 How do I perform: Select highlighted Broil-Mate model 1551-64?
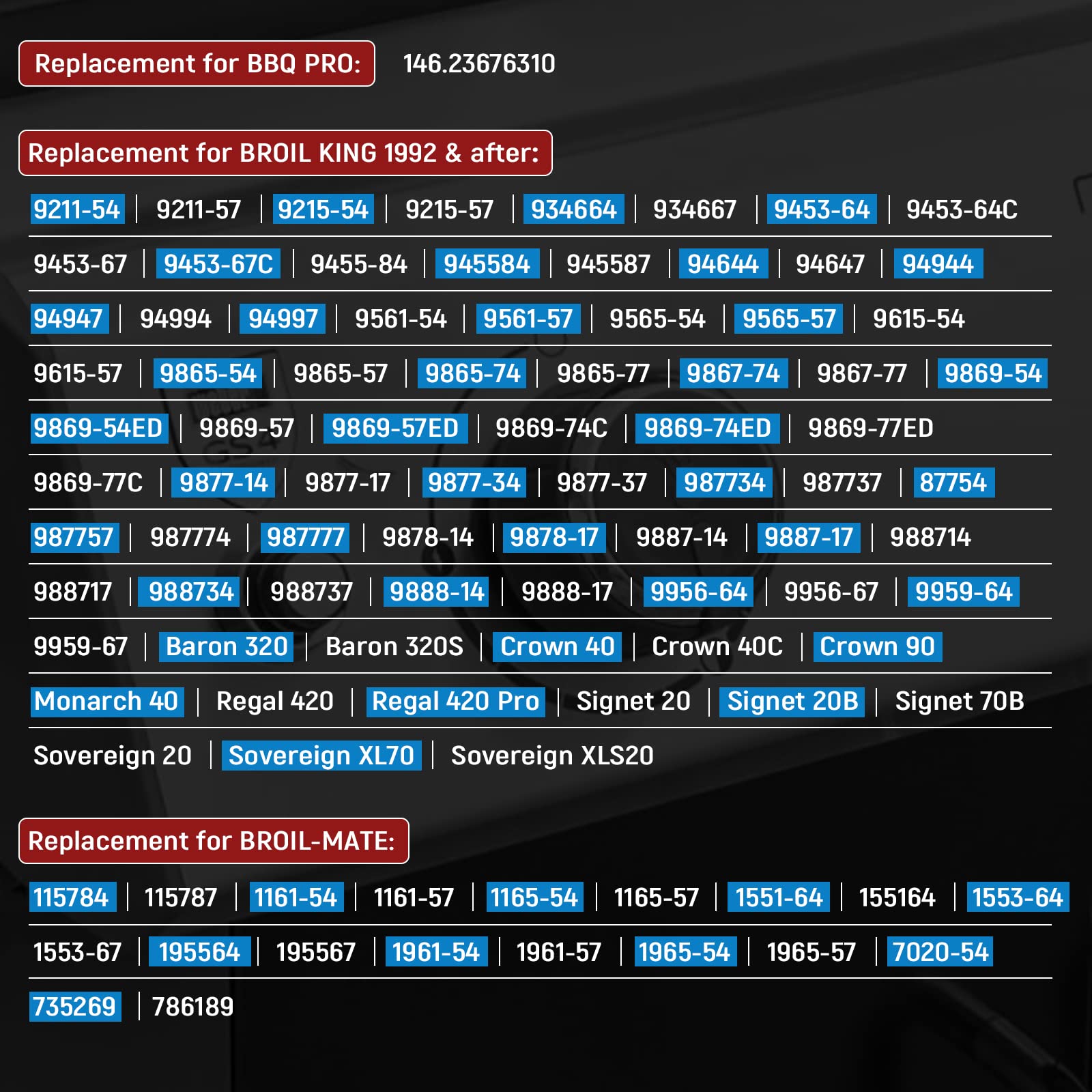coord(779,897)
